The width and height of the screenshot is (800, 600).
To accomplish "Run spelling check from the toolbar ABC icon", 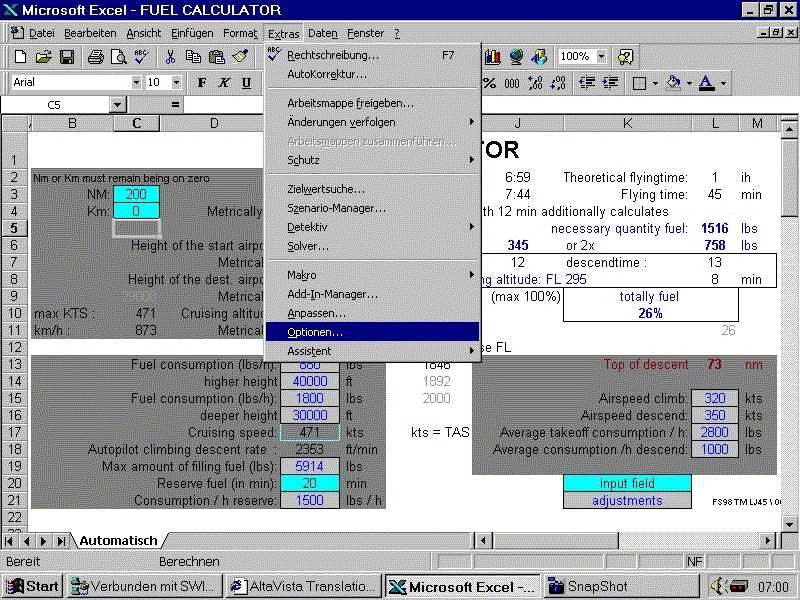I will click(141, 57).
